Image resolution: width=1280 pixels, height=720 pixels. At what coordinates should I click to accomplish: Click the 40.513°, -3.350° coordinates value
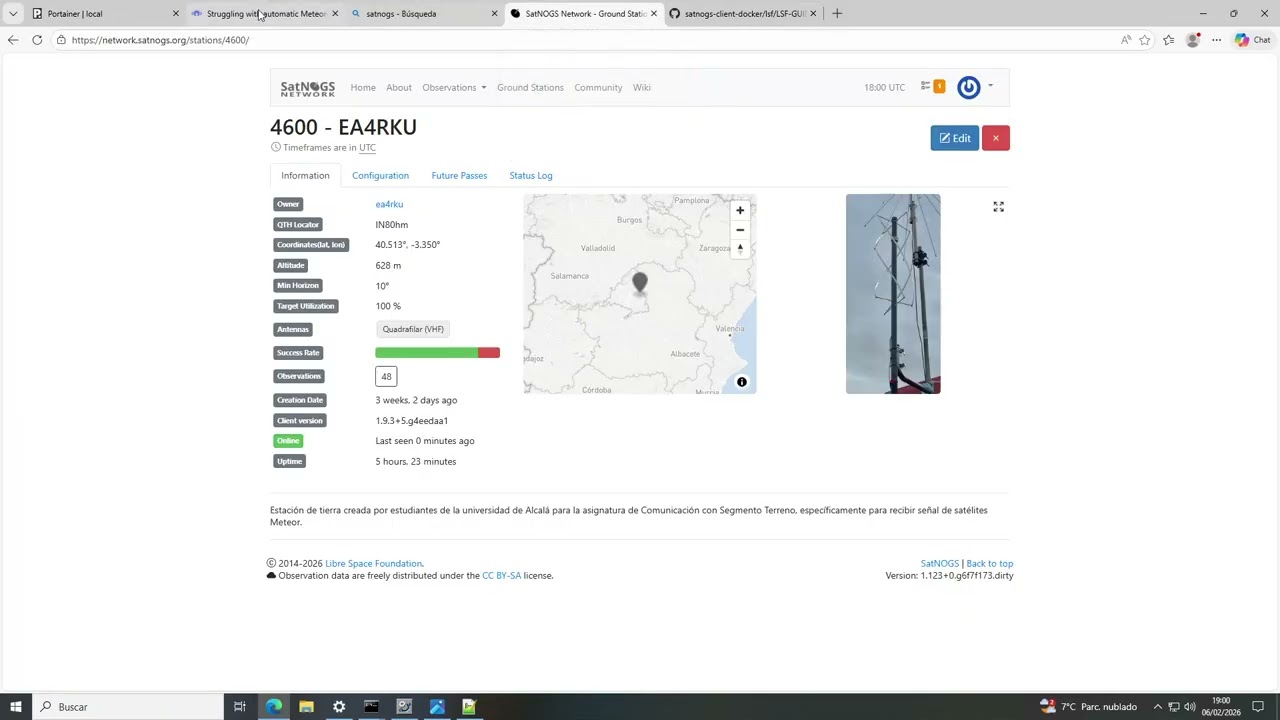pos(408,245)
